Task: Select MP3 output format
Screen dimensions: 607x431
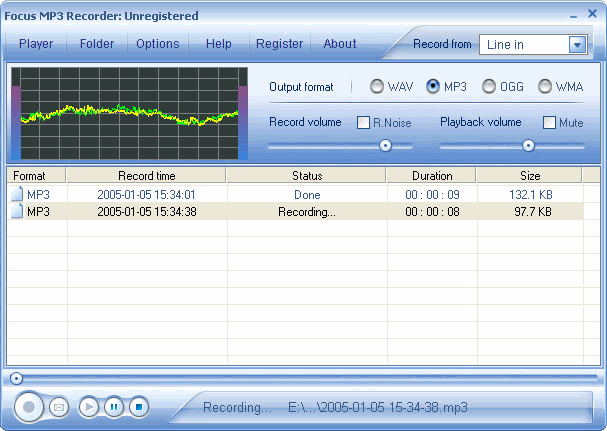Action: pos(433,86)
